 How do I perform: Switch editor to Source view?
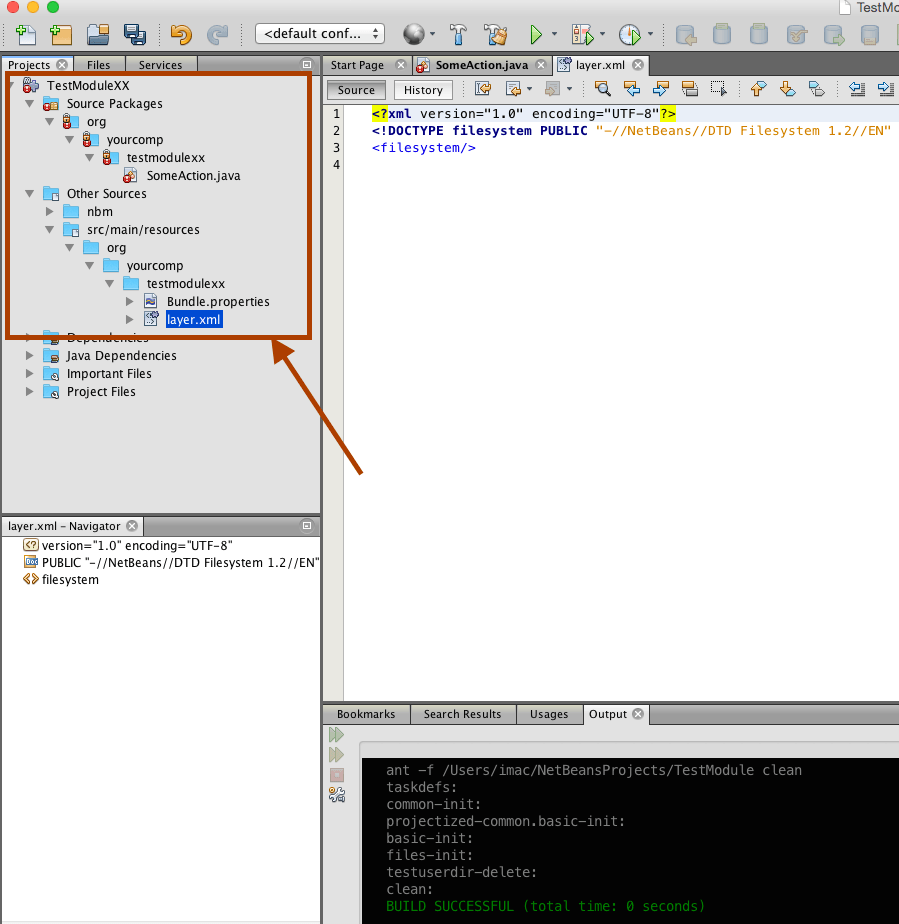(x=356, y=90)
